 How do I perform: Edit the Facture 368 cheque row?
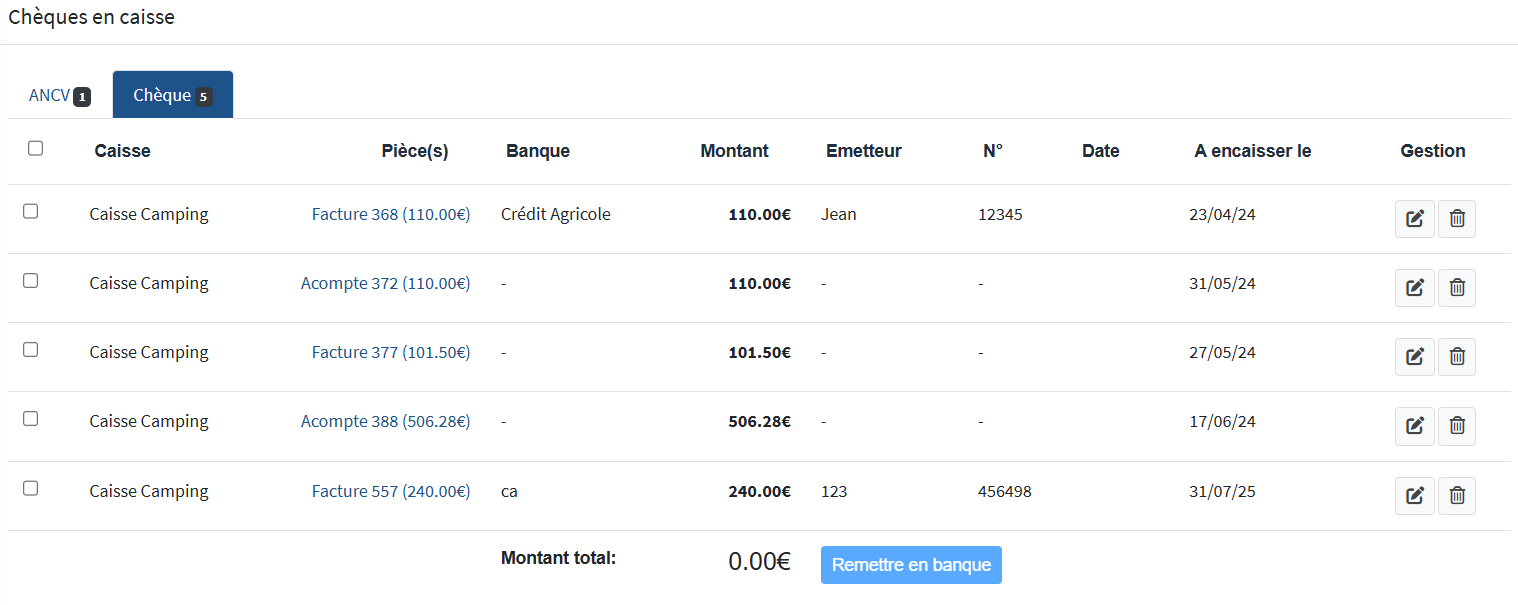click(1414, 219)
